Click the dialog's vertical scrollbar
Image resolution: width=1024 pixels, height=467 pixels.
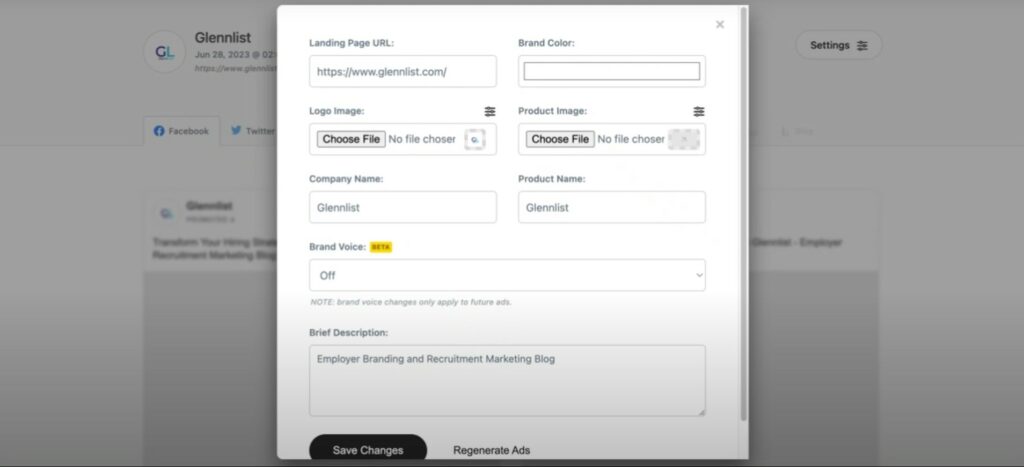coord(743,214)
